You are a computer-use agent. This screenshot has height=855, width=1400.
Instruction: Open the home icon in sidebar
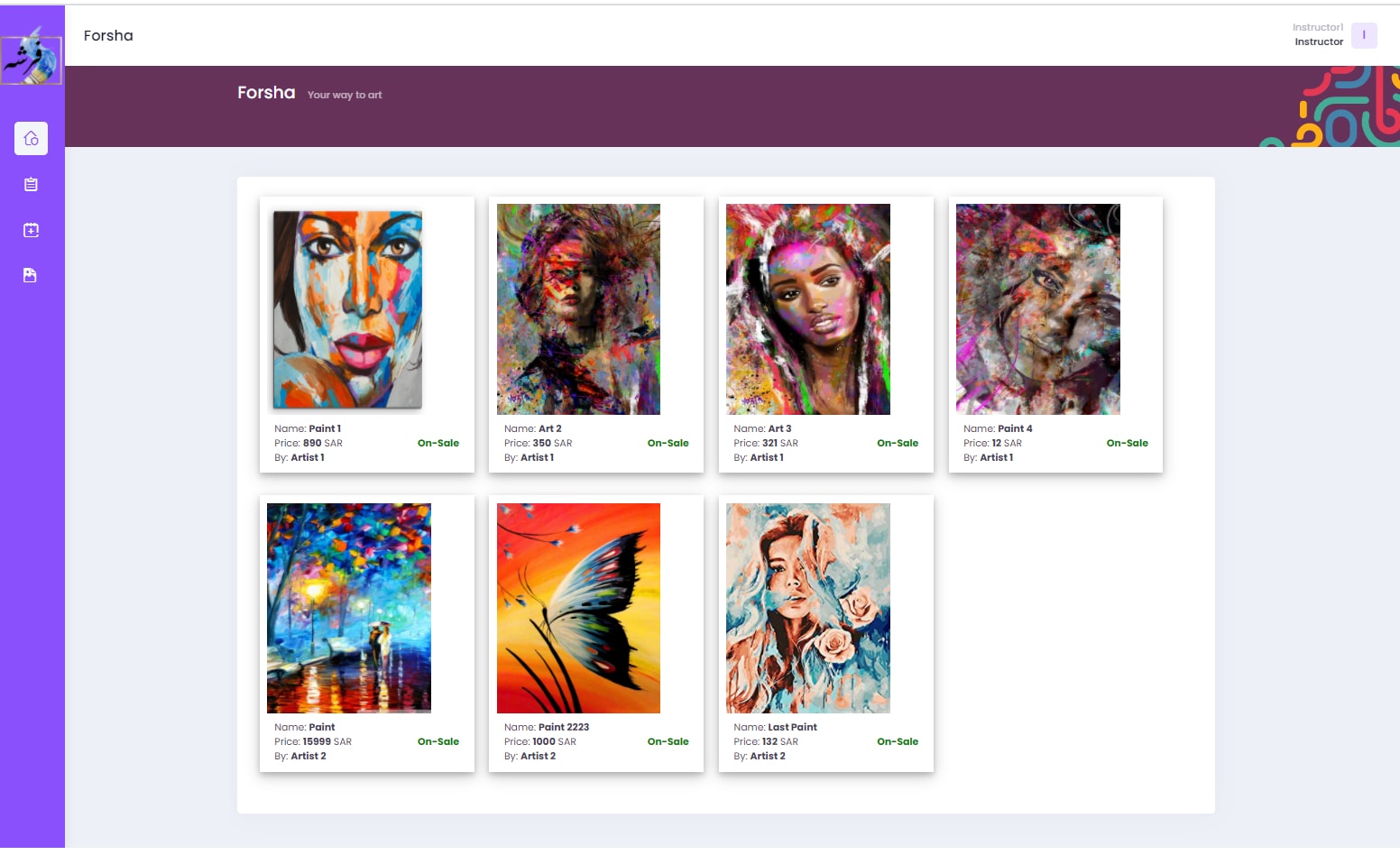[31, 138]
